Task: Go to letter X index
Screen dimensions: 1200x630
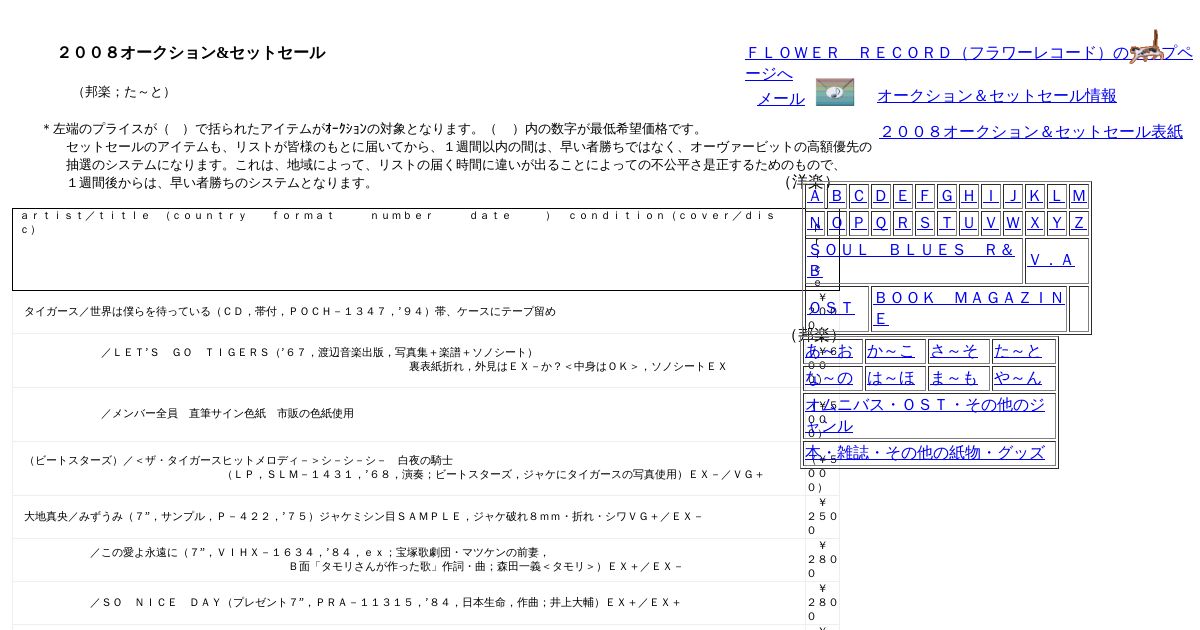Action: tap(1035, 222)
